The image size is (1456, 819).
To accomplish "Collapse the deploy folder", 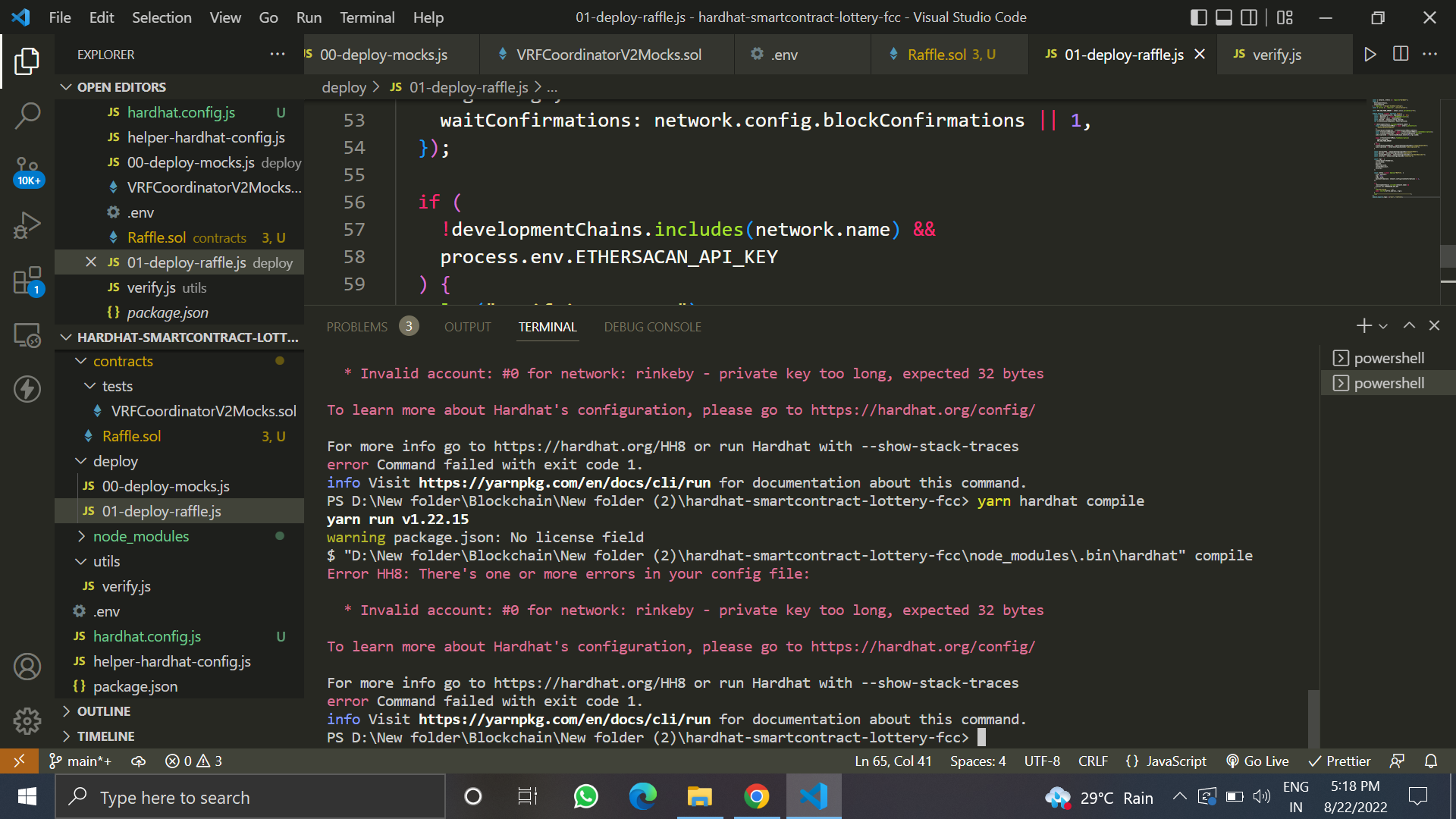I will tap(179, 461).
